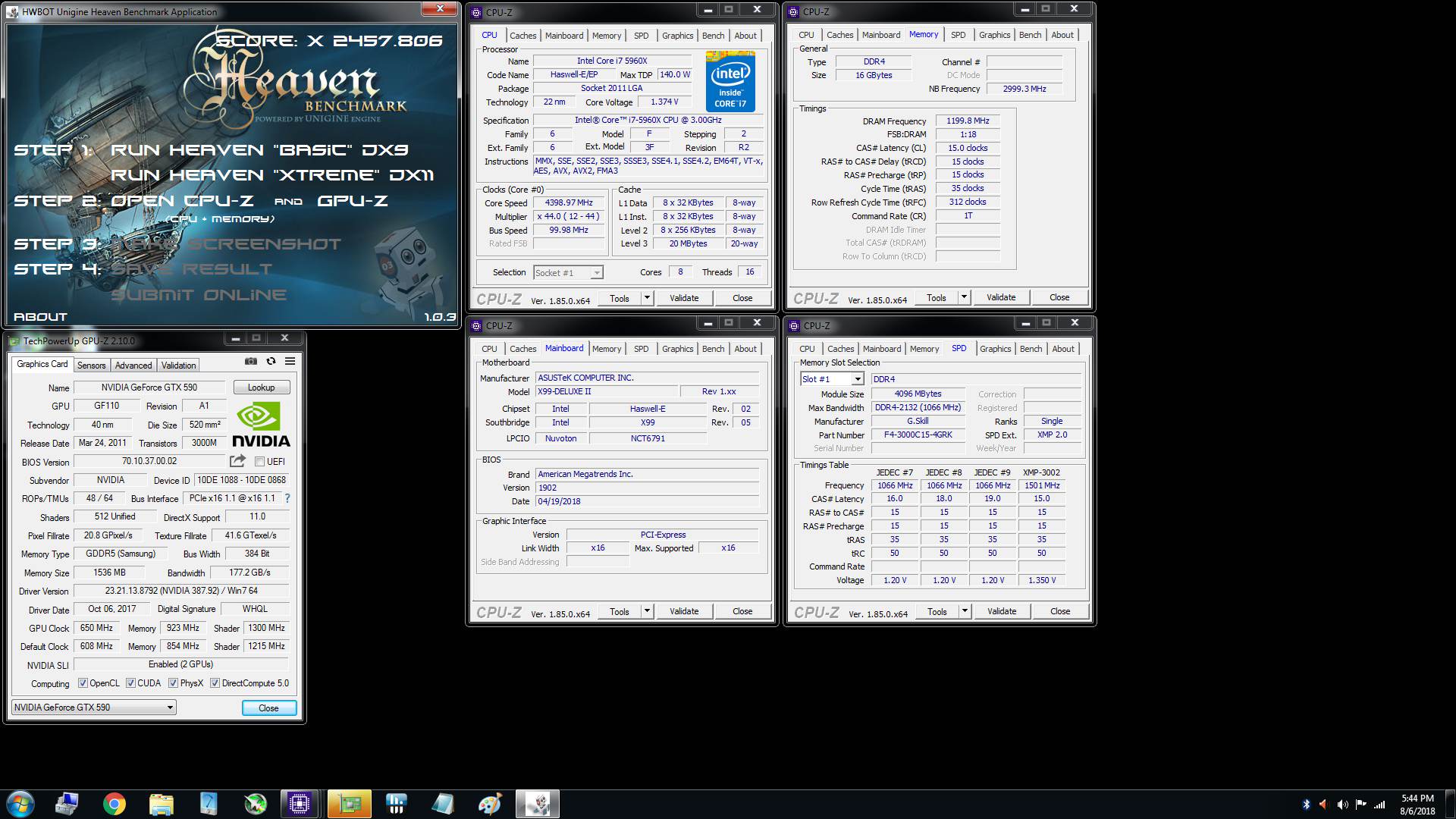Open the Notepad taskbar icon
Viewport: 1456px width, 819px height.
point(443,804)
